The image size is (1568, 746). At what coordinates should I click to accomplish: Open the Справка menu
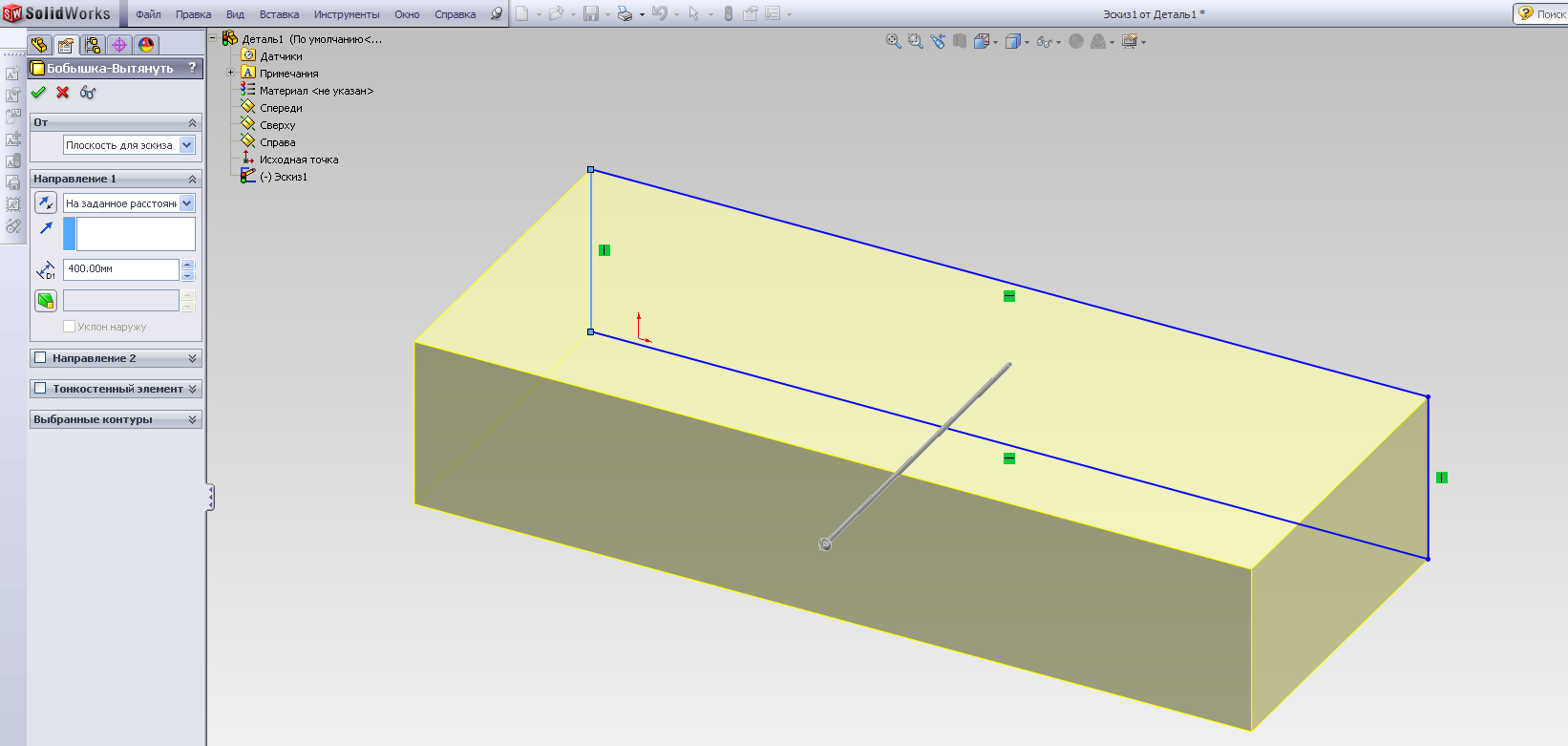455,14
